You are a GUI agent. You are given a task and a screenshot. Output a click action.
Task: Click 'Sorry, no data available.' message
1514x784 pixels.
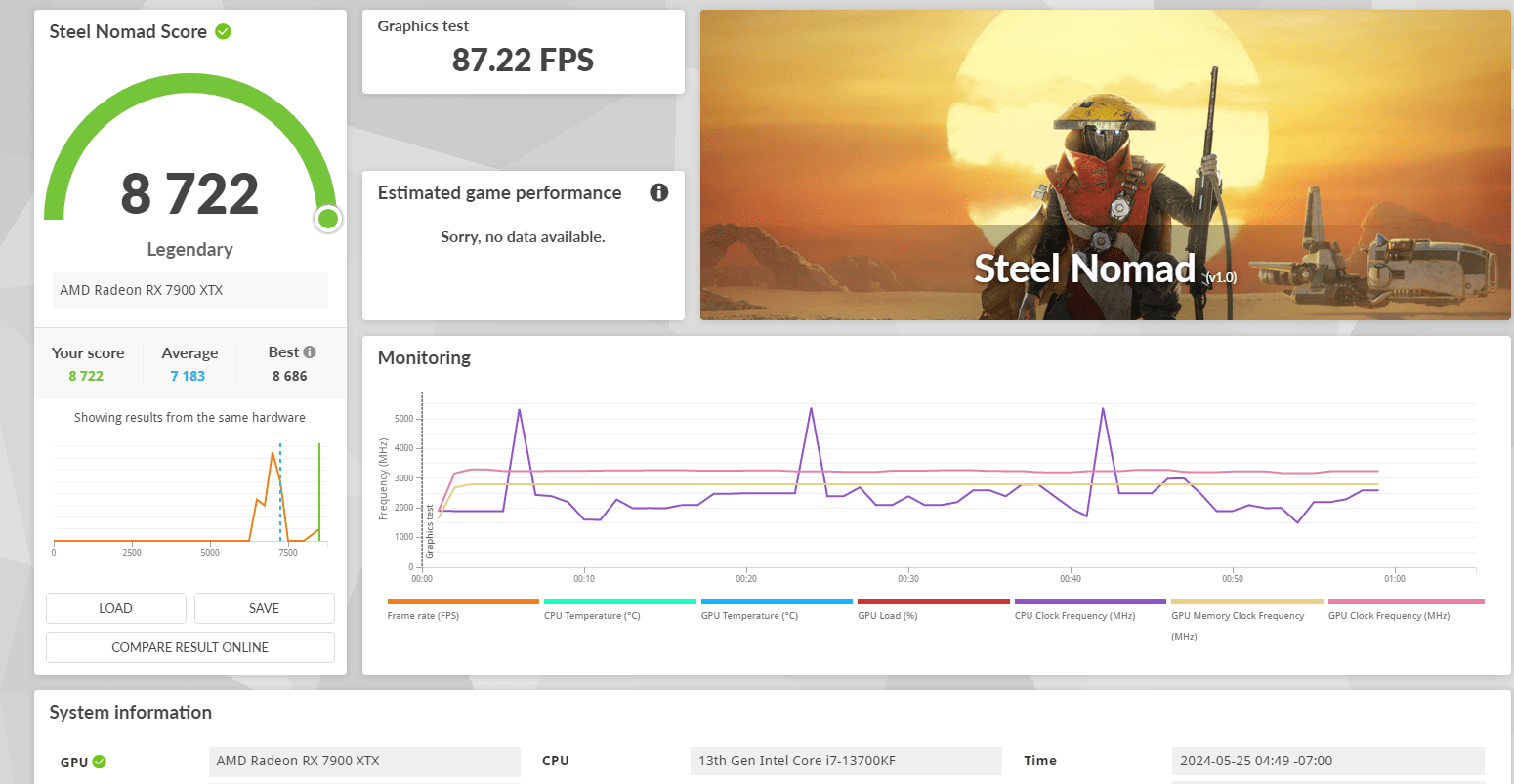pos(523,236)
